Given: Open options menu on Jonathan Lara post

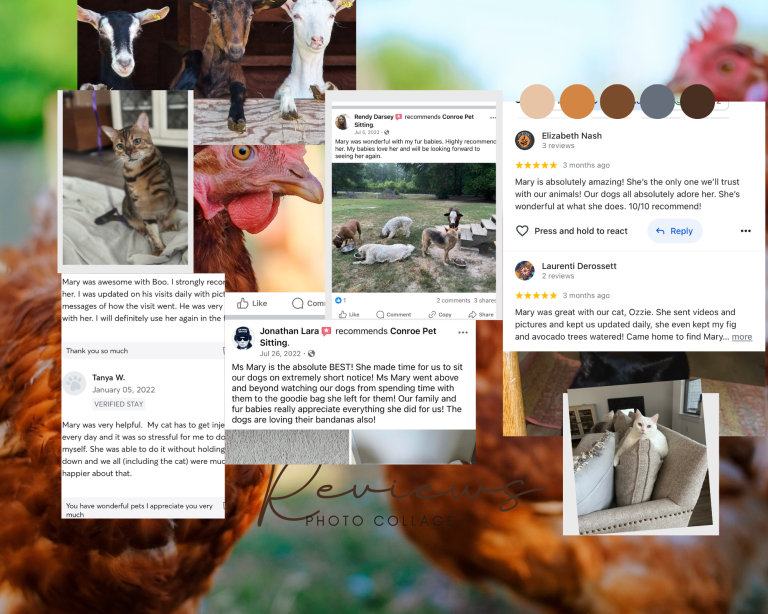Looking at the screenshot, I should [463, 332].
